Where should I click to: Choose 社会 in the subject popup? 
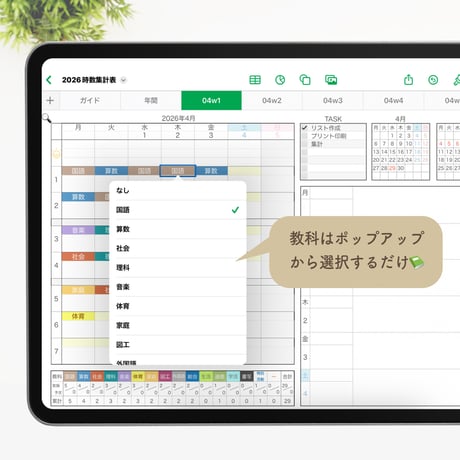pos(178,248)
